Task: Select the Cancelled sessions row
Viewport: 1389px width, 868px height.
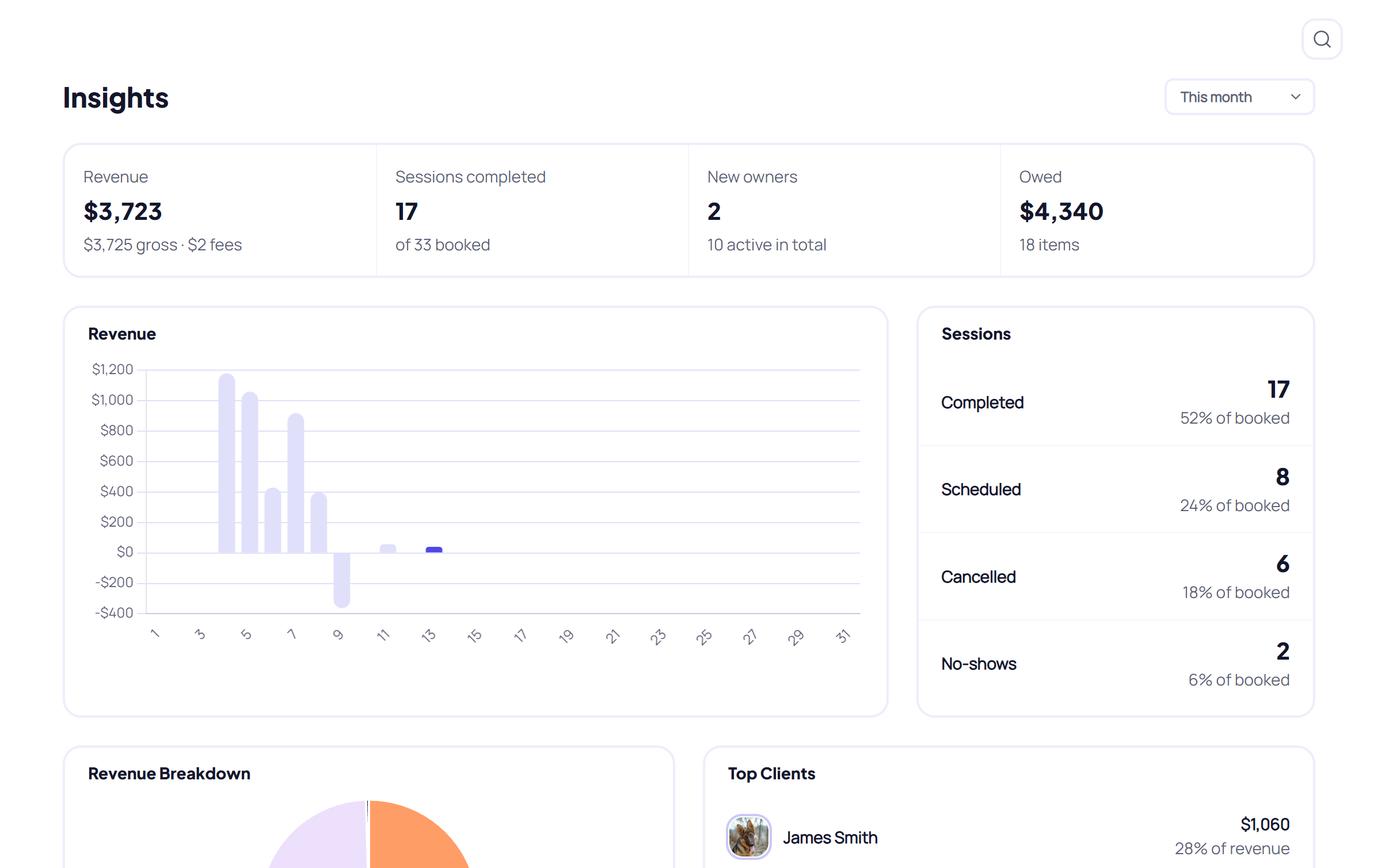Action: [1116, 576]
